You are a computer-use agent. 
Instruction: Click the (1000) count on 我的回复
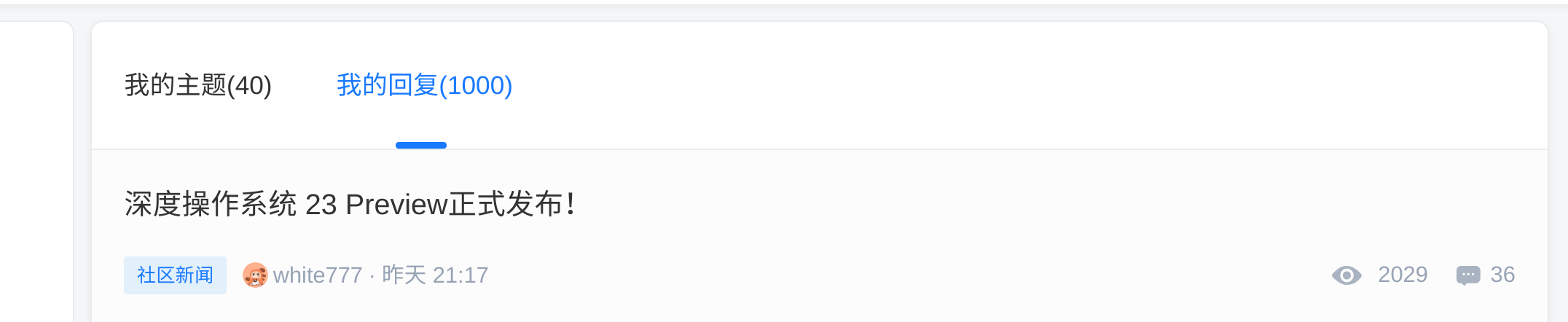[x=476, y=86]
